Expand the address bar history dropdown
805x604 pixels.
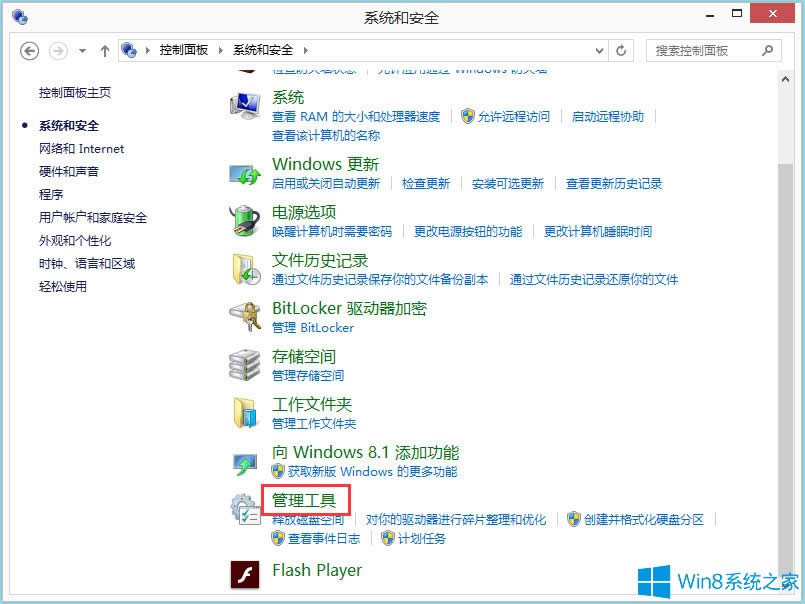point(600,50)
